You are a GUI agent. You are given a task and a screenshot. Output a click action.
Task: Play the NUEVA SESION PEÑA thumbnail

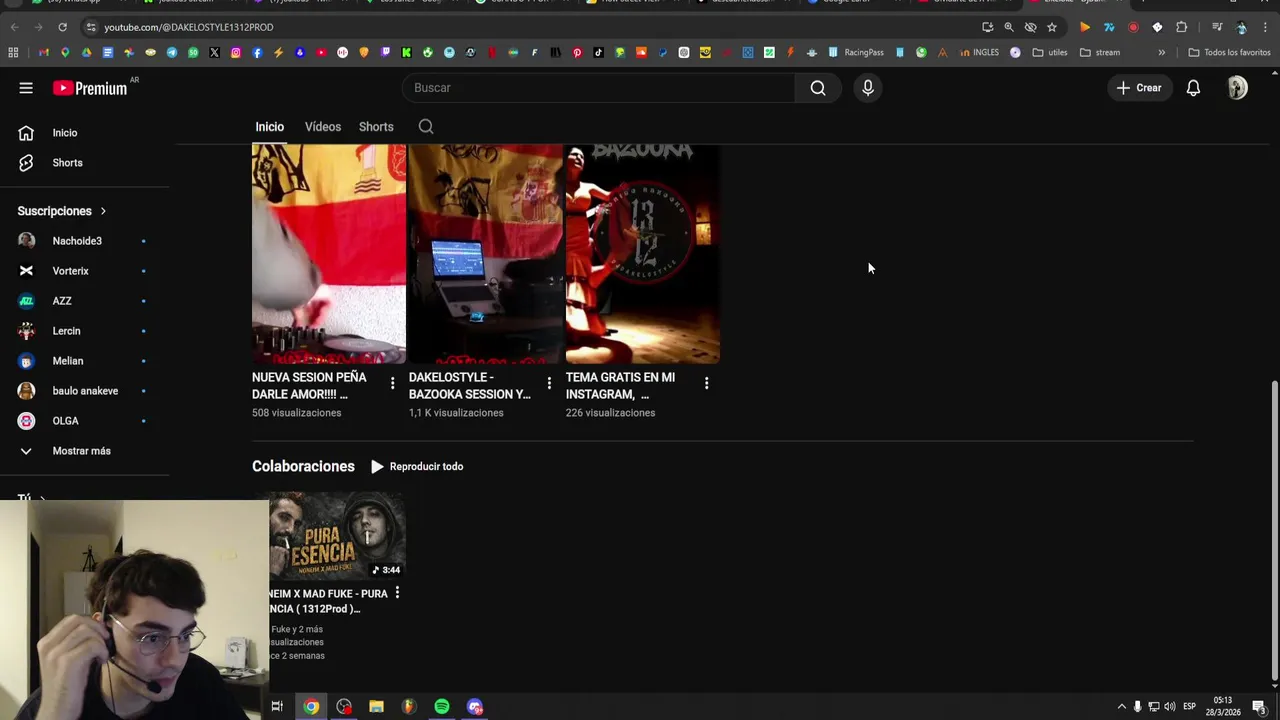(329, 254)
